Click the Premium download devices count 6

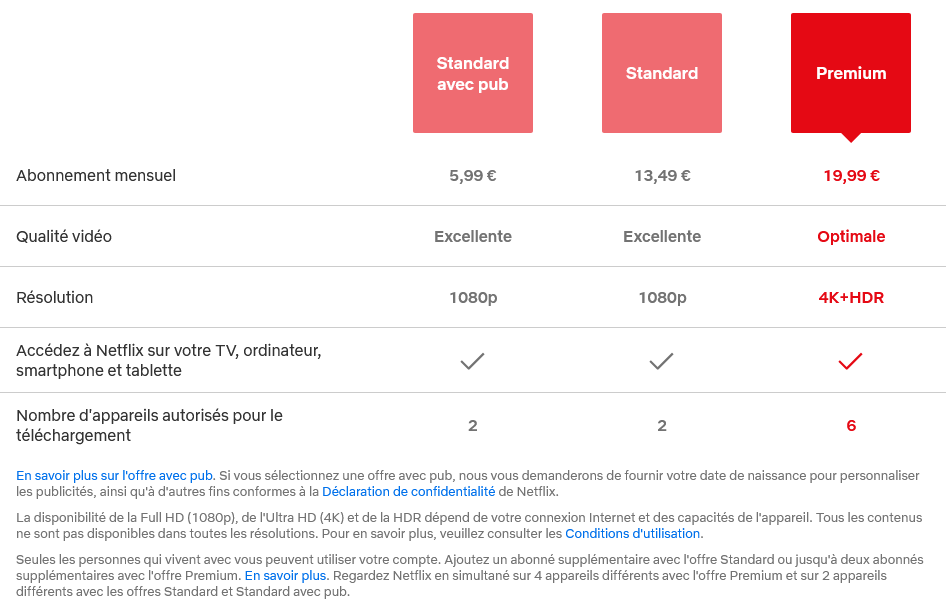pyautogui.click(x=851, y=426)
